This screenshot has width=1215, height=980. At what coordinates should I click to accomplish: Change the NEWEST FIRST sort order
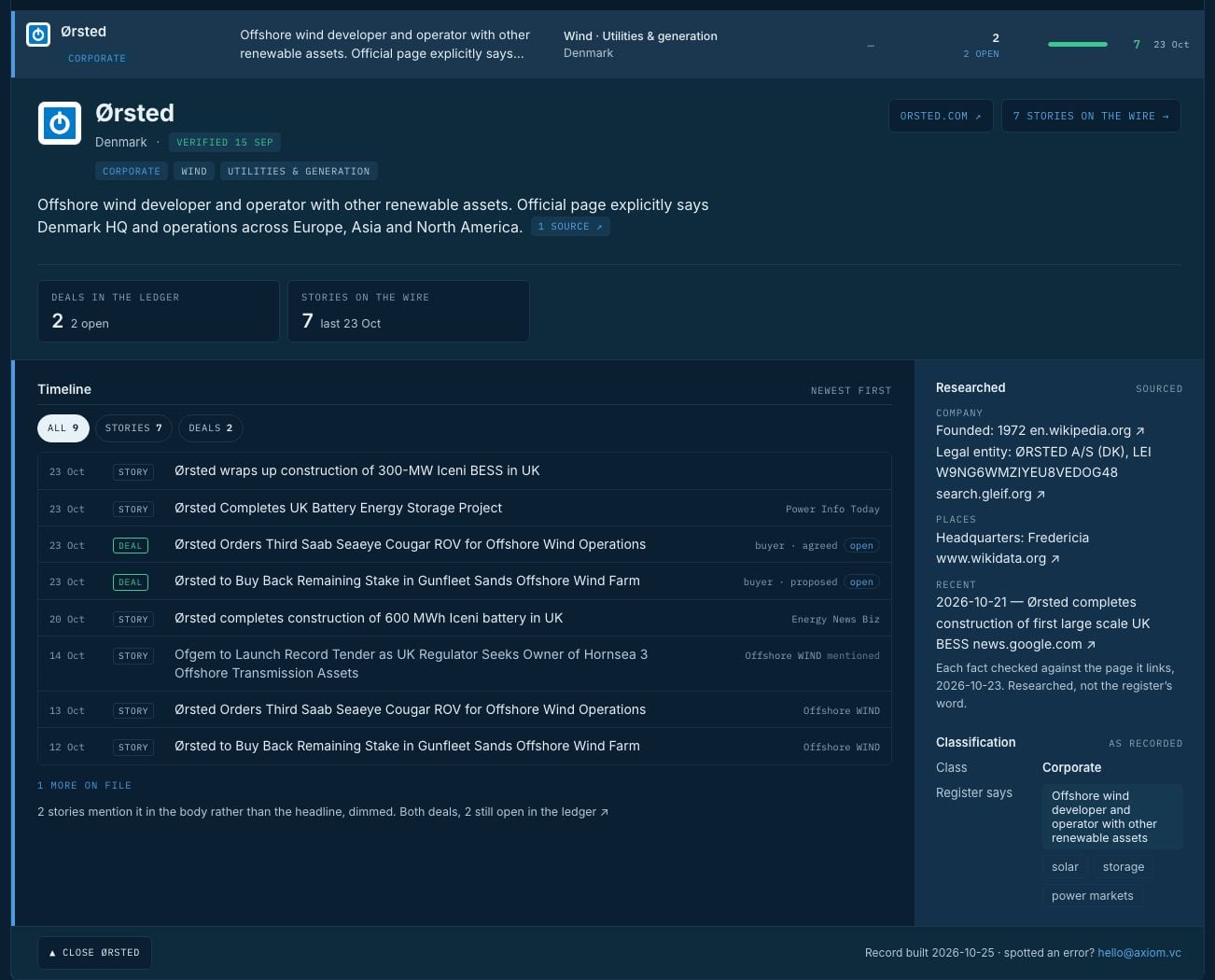851,390
